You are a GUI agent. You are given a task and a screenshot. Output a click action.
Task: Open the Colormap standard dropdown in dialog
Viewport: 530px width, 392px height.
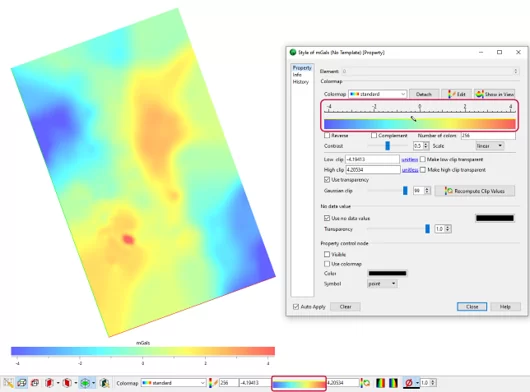377,94
